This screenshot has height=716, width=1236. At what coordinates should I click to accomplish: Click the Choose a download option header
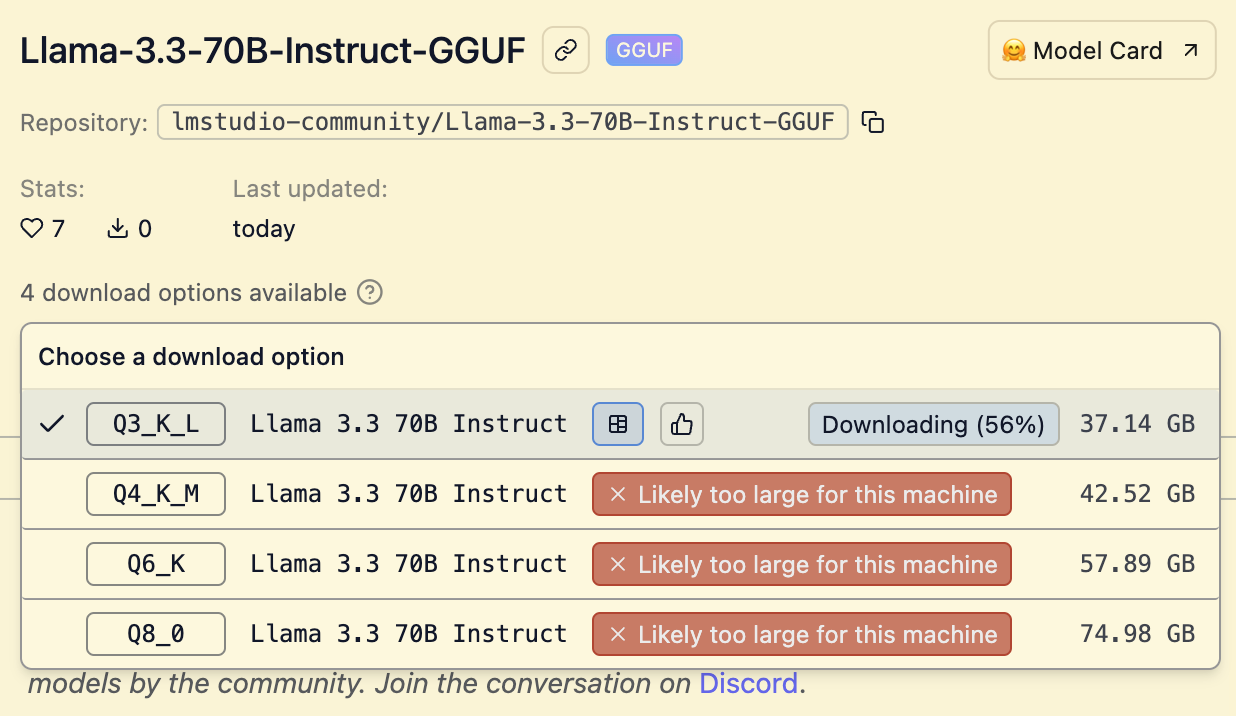(191, 357)
